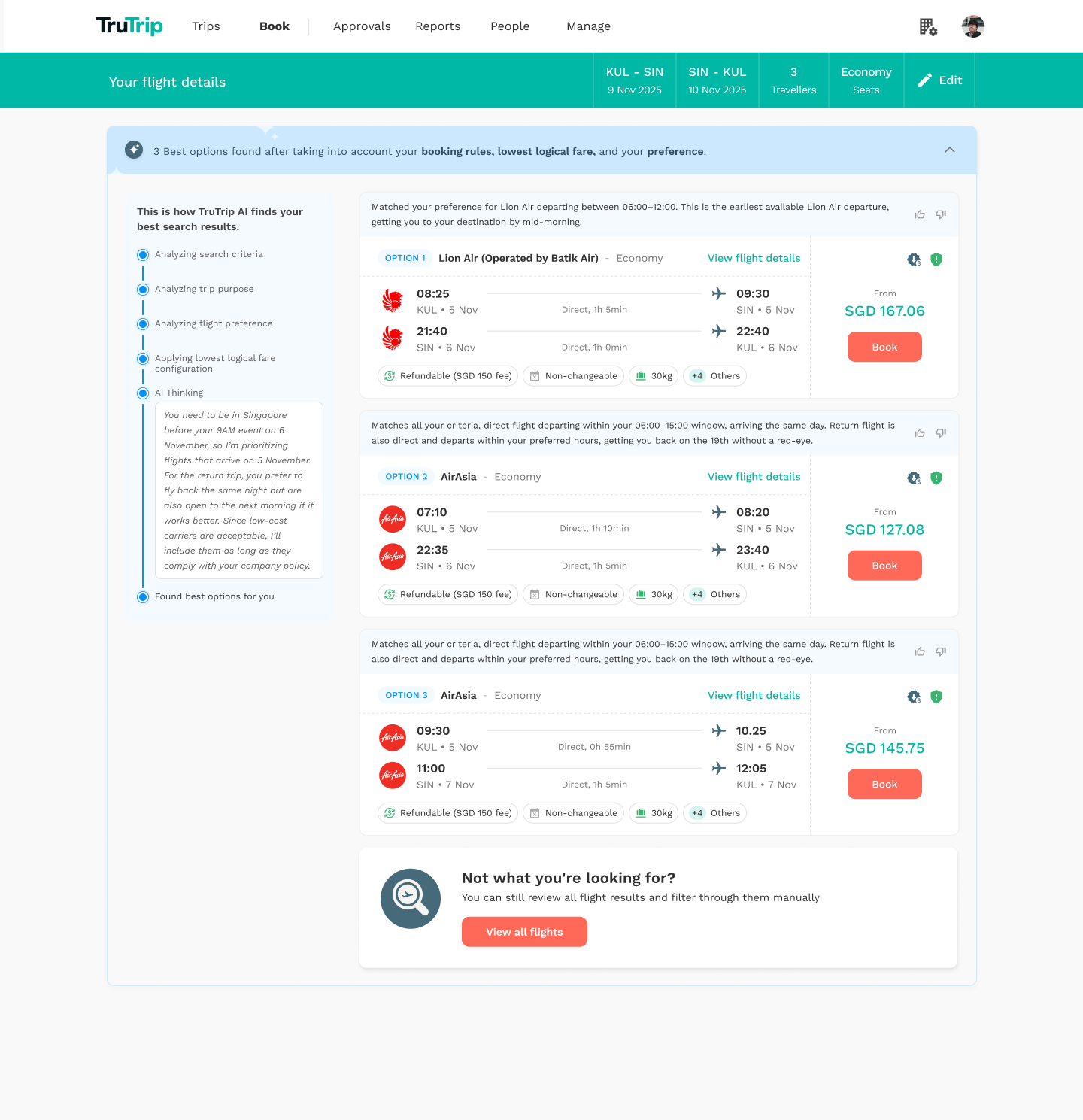Click the 3 Travellers summary

tap(793, 80)
